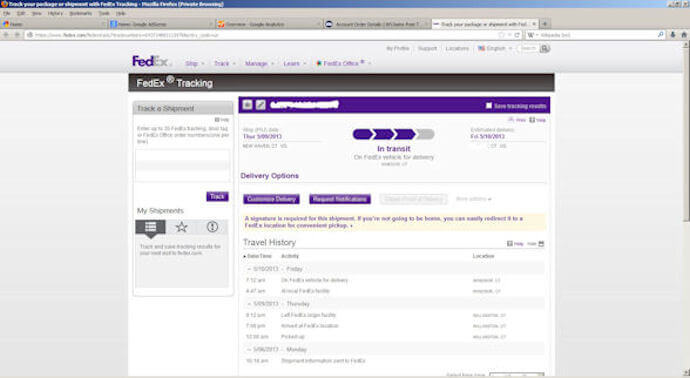
Task: Open the Ship dropdown menu
Action: (x=195, y=64)
